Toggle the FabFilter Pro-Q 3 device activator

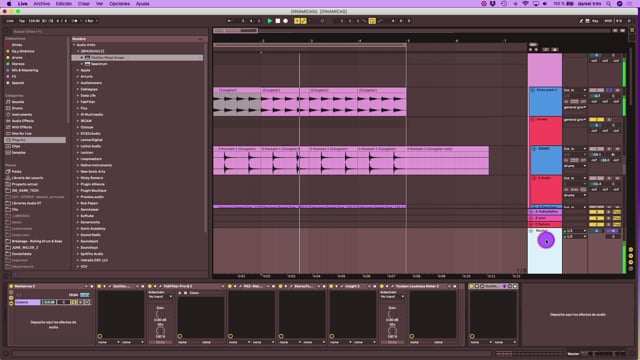point(150,287)
